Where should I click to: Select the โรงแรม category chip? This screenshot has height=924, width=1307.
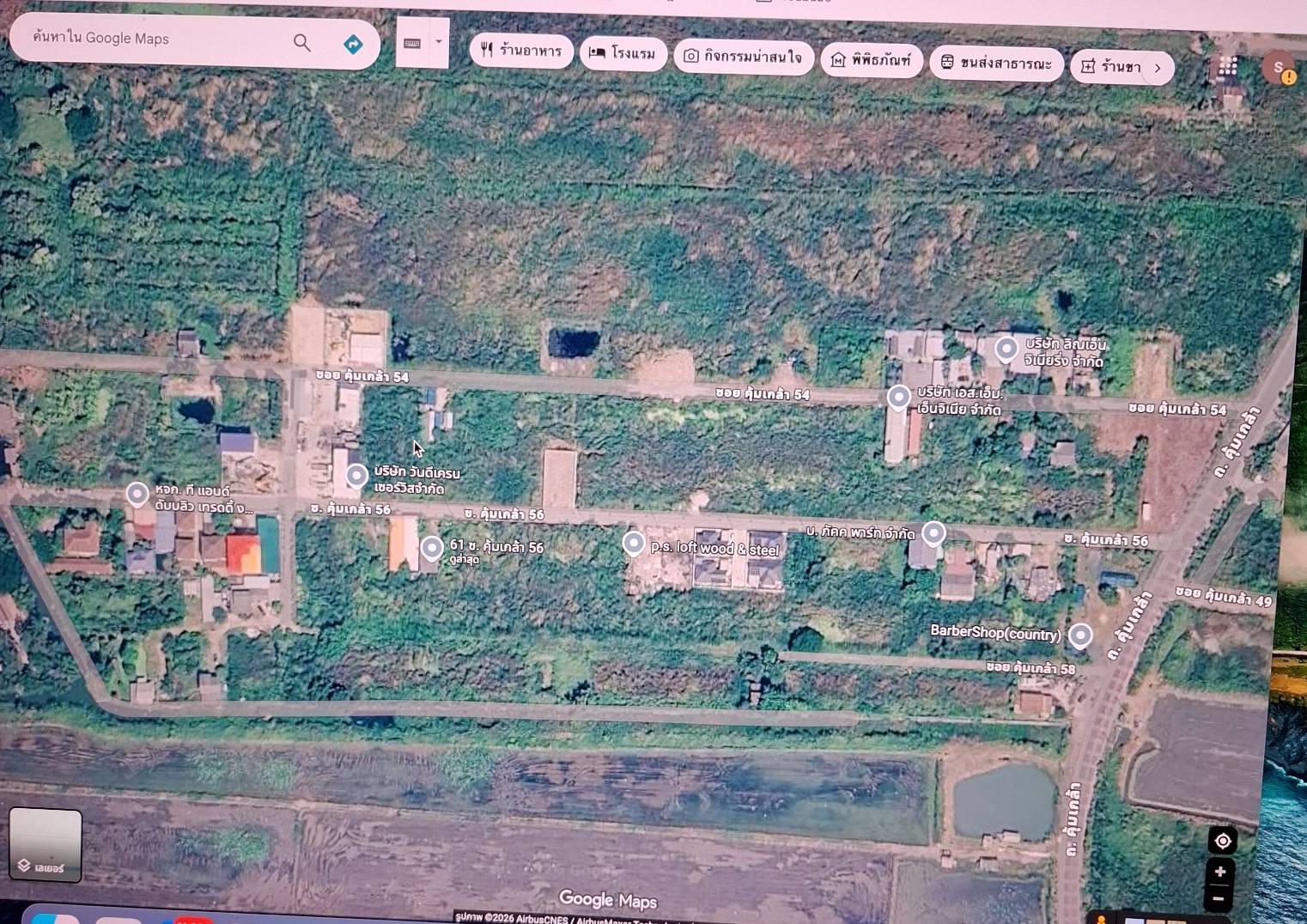tap(623, 53)
